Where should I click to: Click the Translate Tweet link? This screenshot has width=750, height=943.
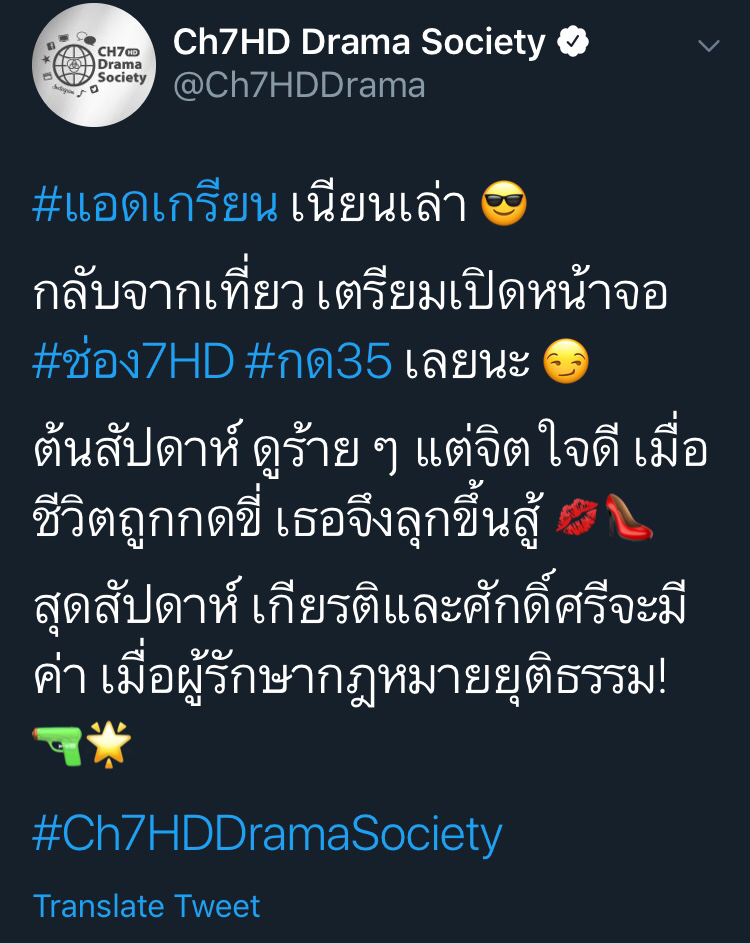pos(147,906)
